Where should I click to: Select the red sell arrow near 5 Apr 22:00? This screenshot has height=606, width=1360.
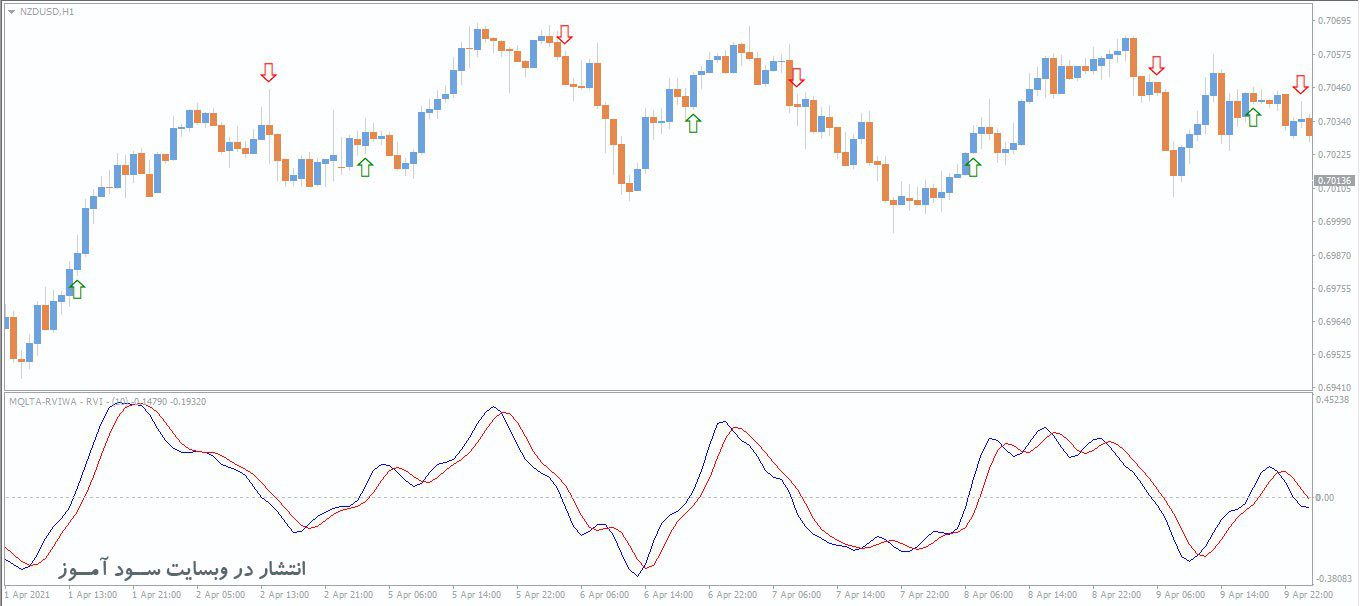tap(565, 35)
